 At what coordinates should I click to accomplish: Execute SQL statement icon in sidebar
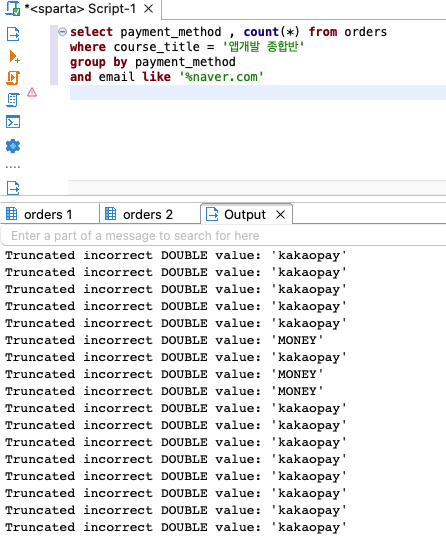point(13,34)
